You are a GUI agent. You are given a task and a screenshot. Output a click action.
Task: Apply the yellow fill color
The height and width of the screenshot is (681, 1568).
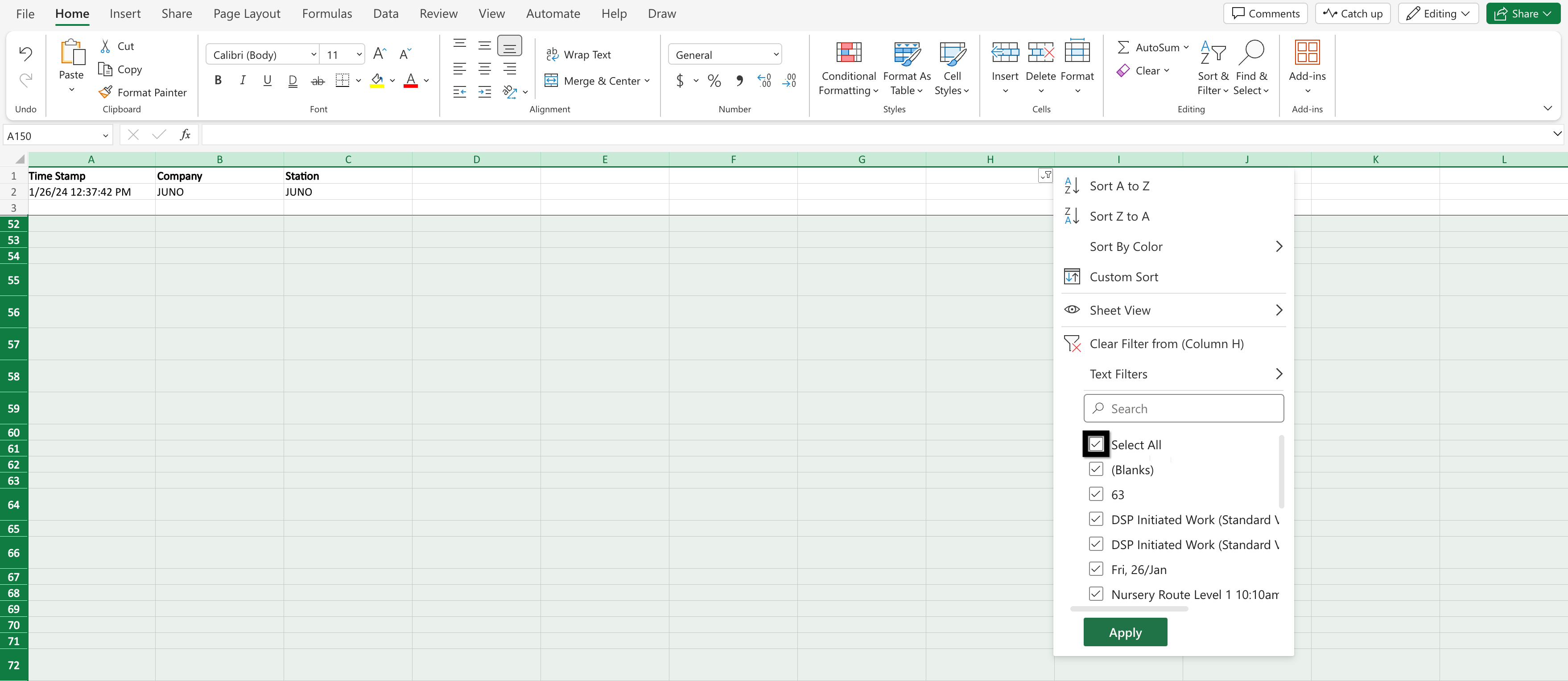(x=377, y=80)
